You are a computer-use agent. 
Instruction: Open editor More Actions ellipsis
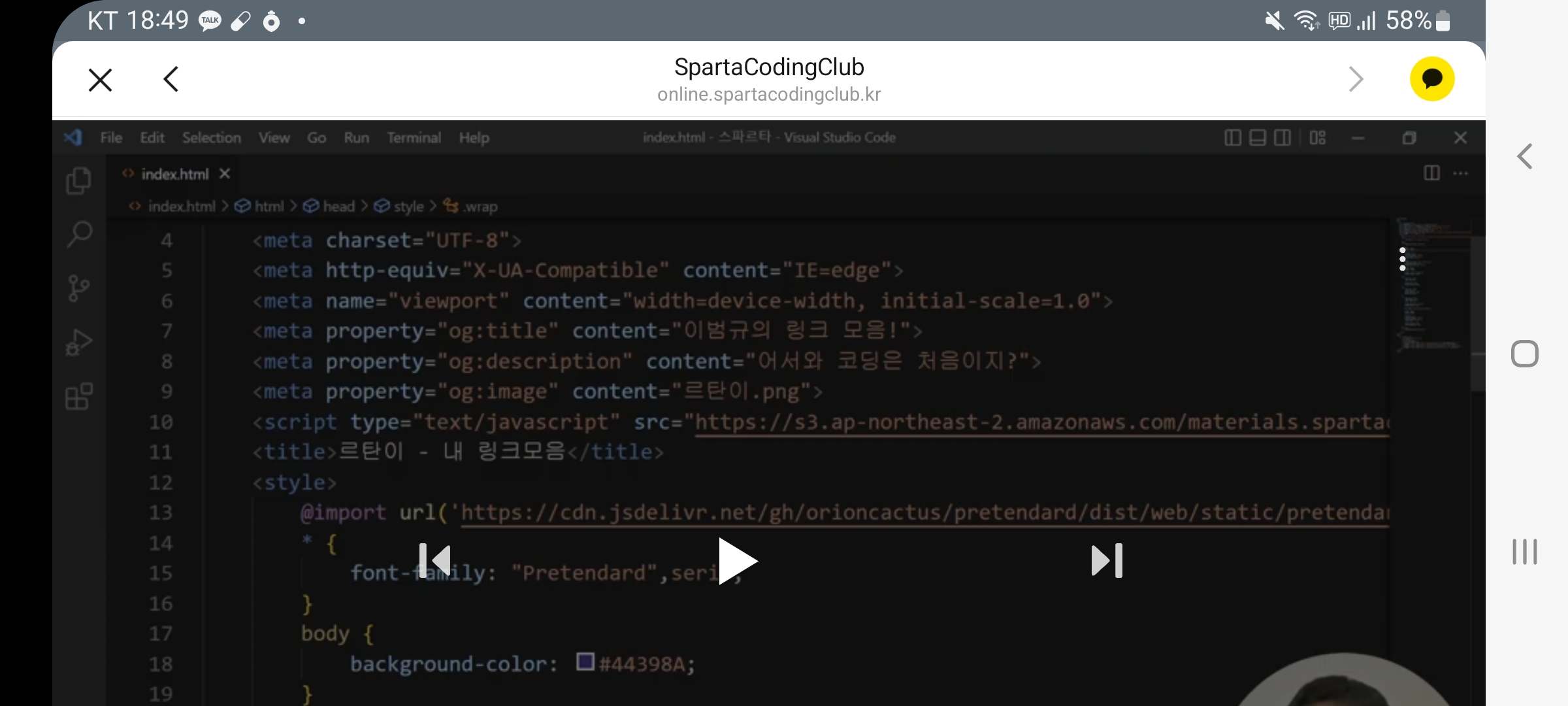click(x=1461, y=173)
